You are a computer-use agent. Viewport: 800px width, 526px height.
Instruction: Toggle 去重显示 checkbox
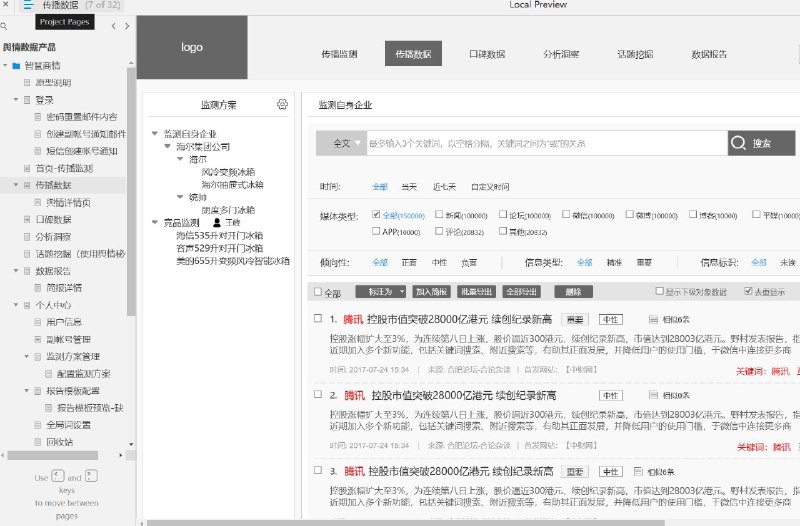(x=748, y=291)
